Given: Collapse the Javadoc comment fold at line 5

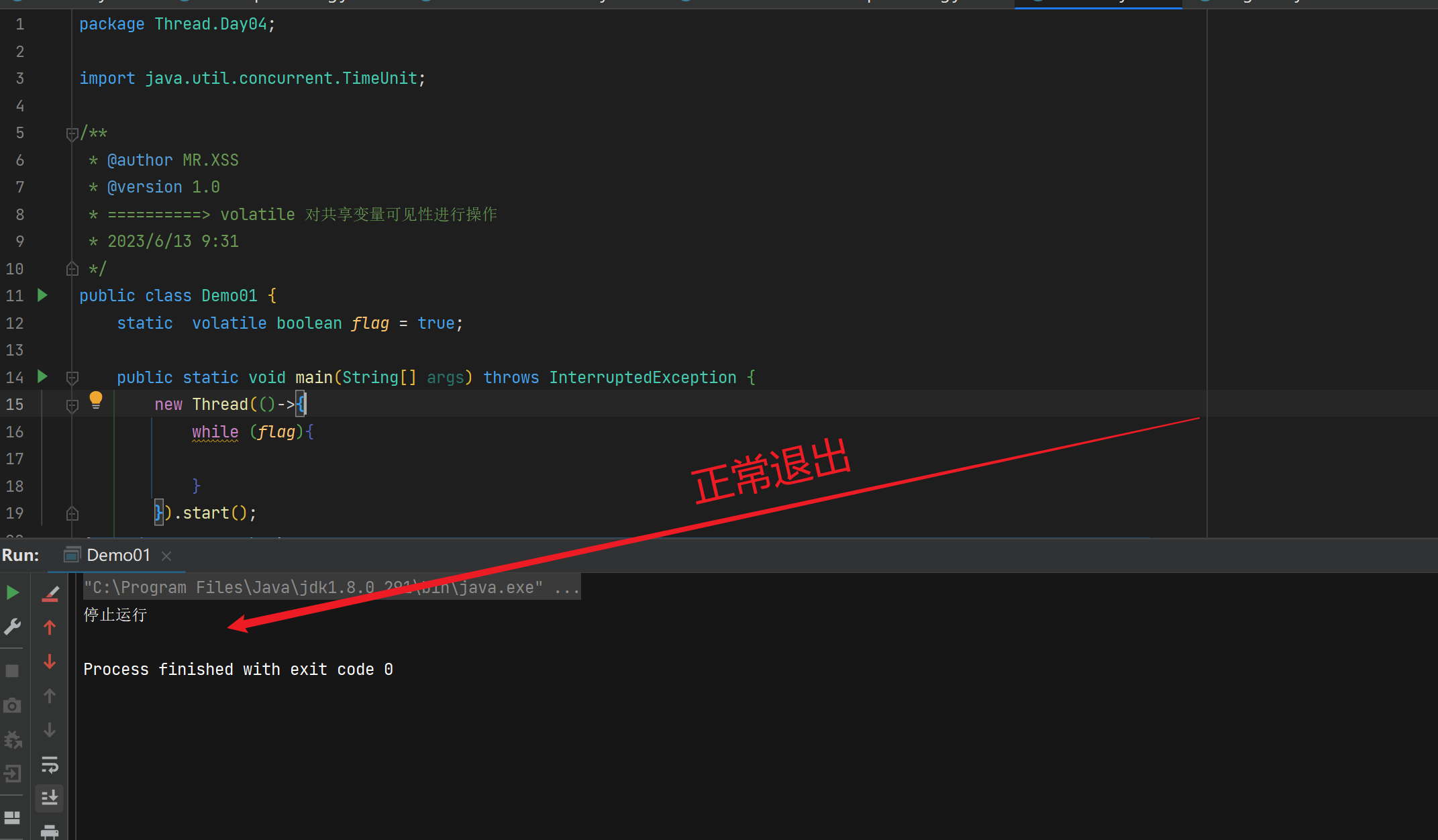Looking at the screenshot, I should pyautogui.click(x=72, y=134).
